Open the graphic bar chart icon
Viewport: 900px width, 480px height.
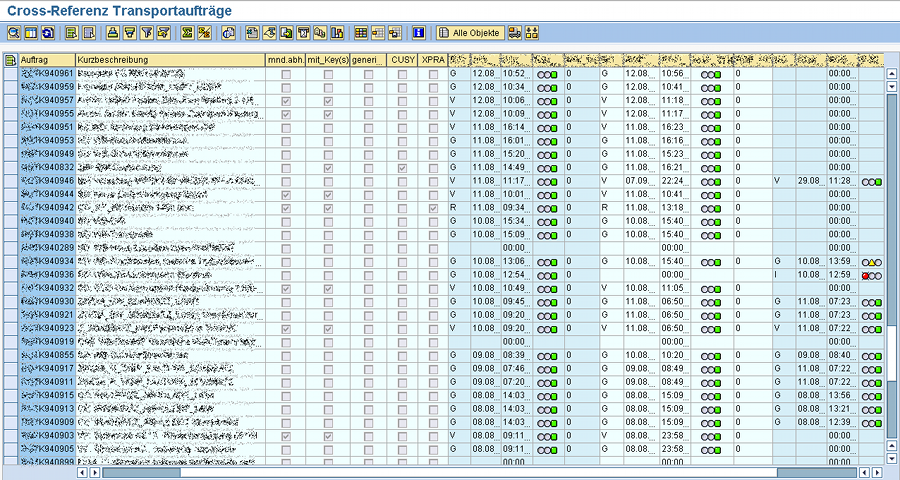(337, 33)
